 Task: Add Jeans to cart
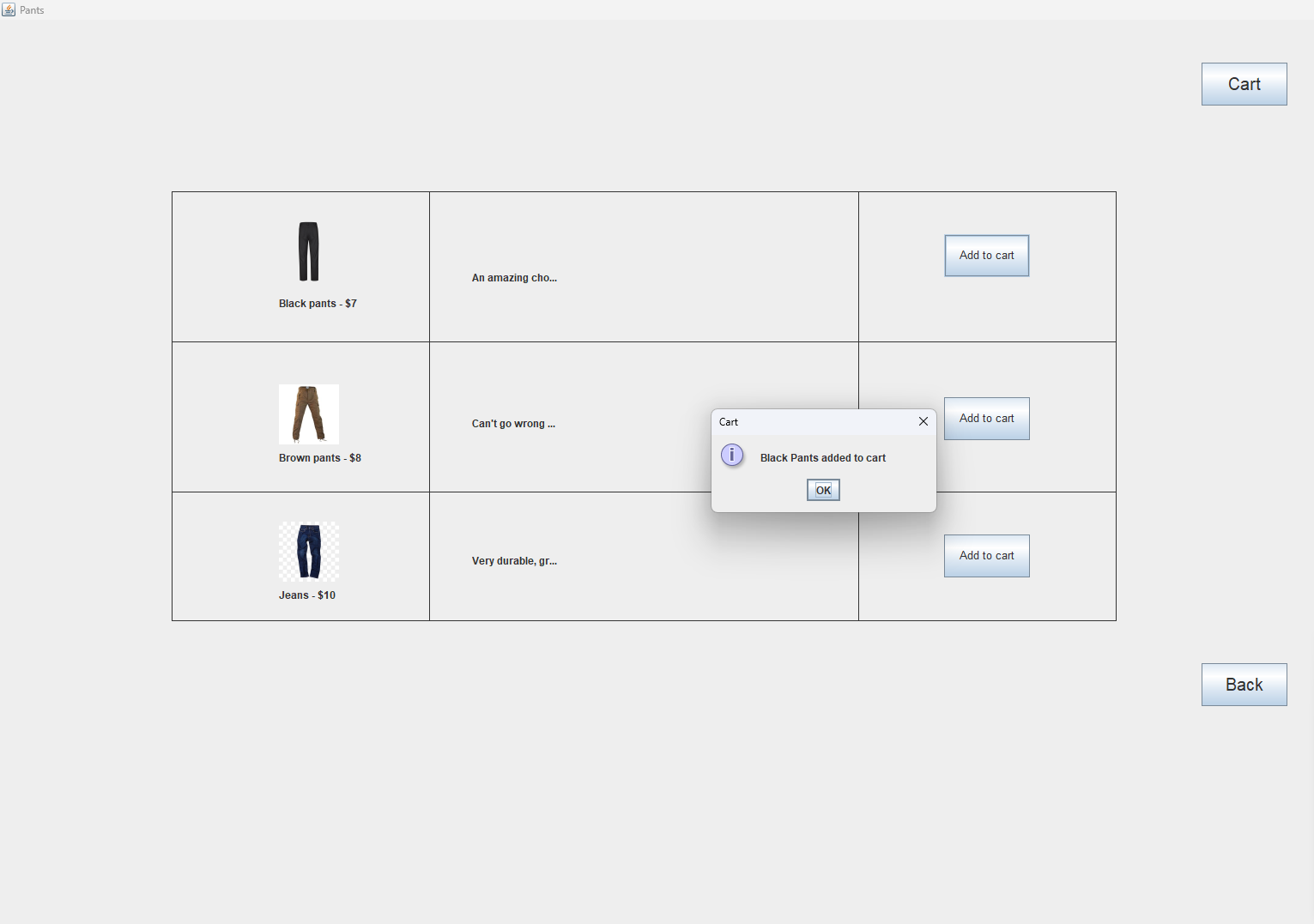coord(987,556)
